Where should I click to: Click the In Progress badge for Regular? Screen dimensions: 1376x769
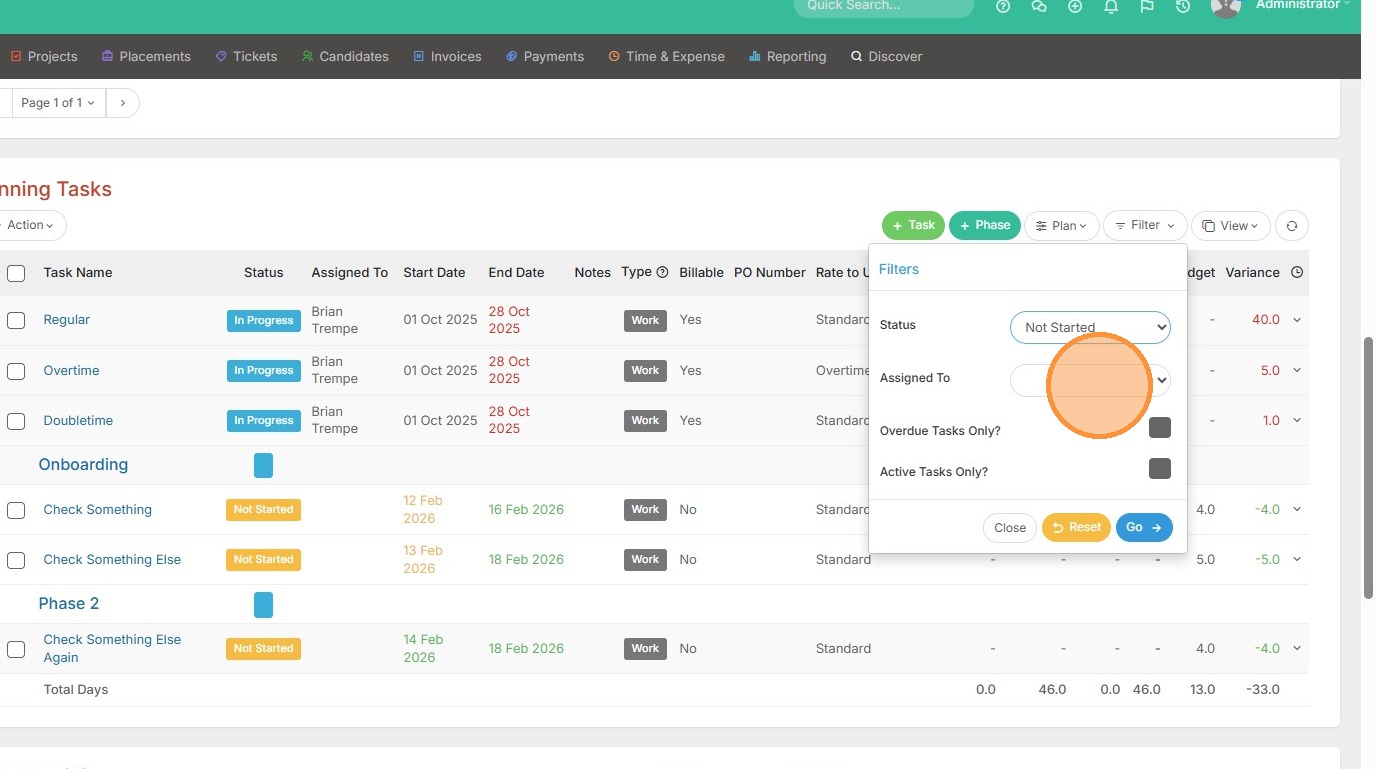pos(263,321)
